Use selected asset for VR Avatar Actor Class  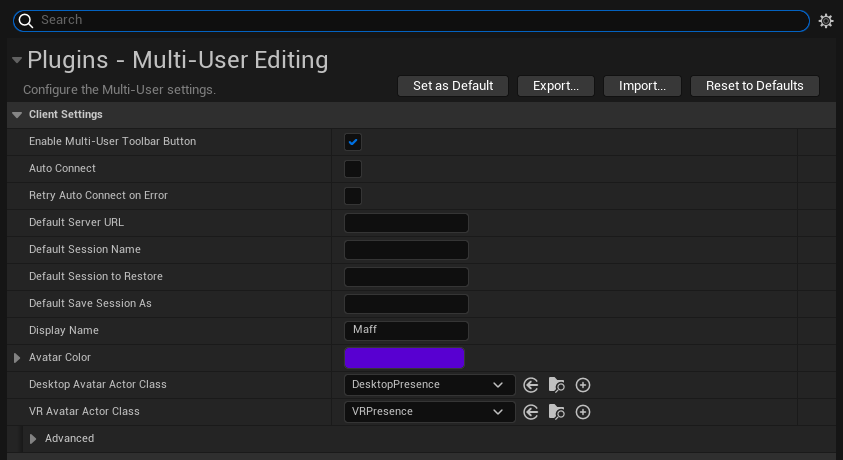pos(531,412)
